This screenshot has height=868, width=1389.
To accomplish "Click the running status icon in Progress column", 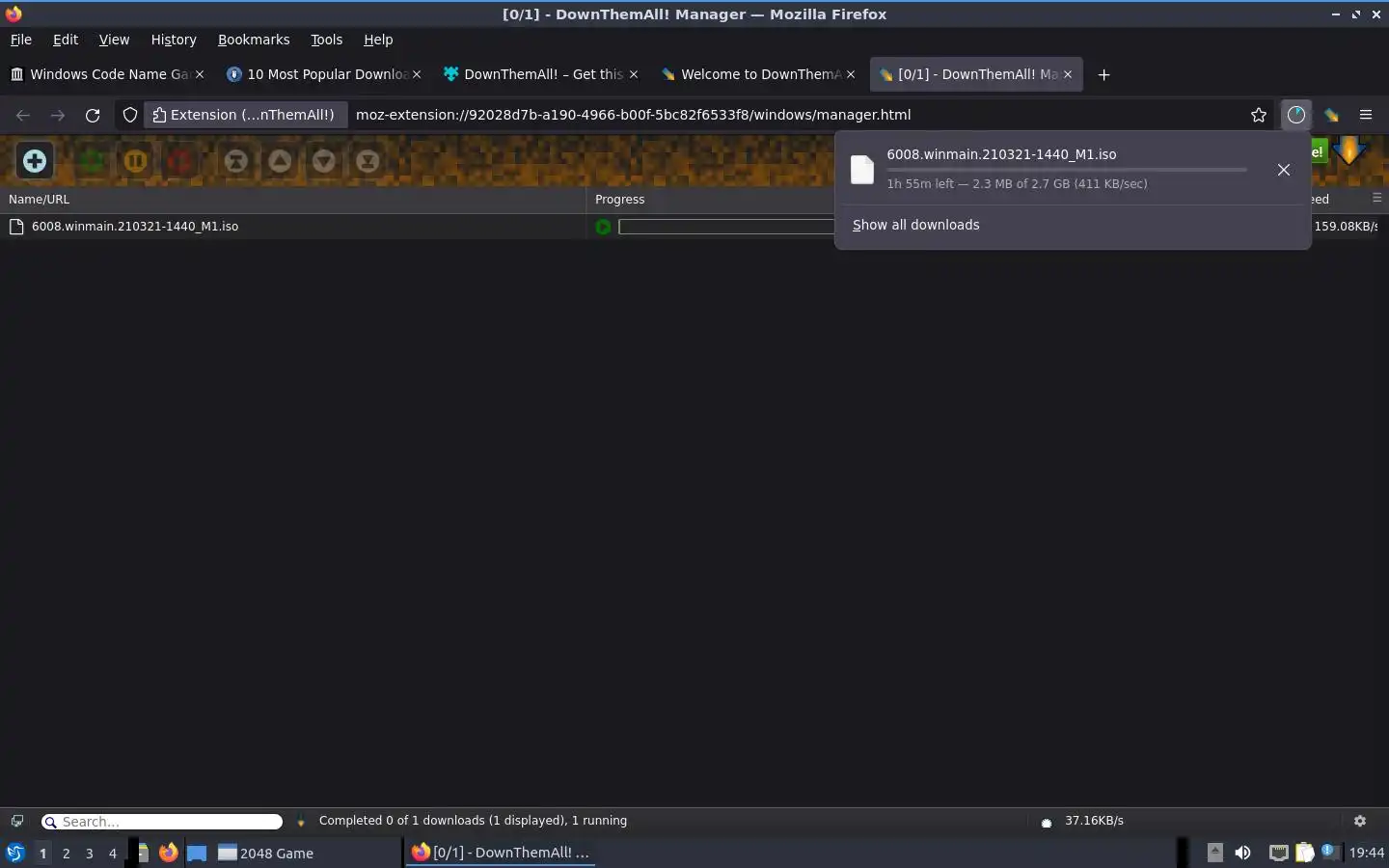I will point(604,227).
